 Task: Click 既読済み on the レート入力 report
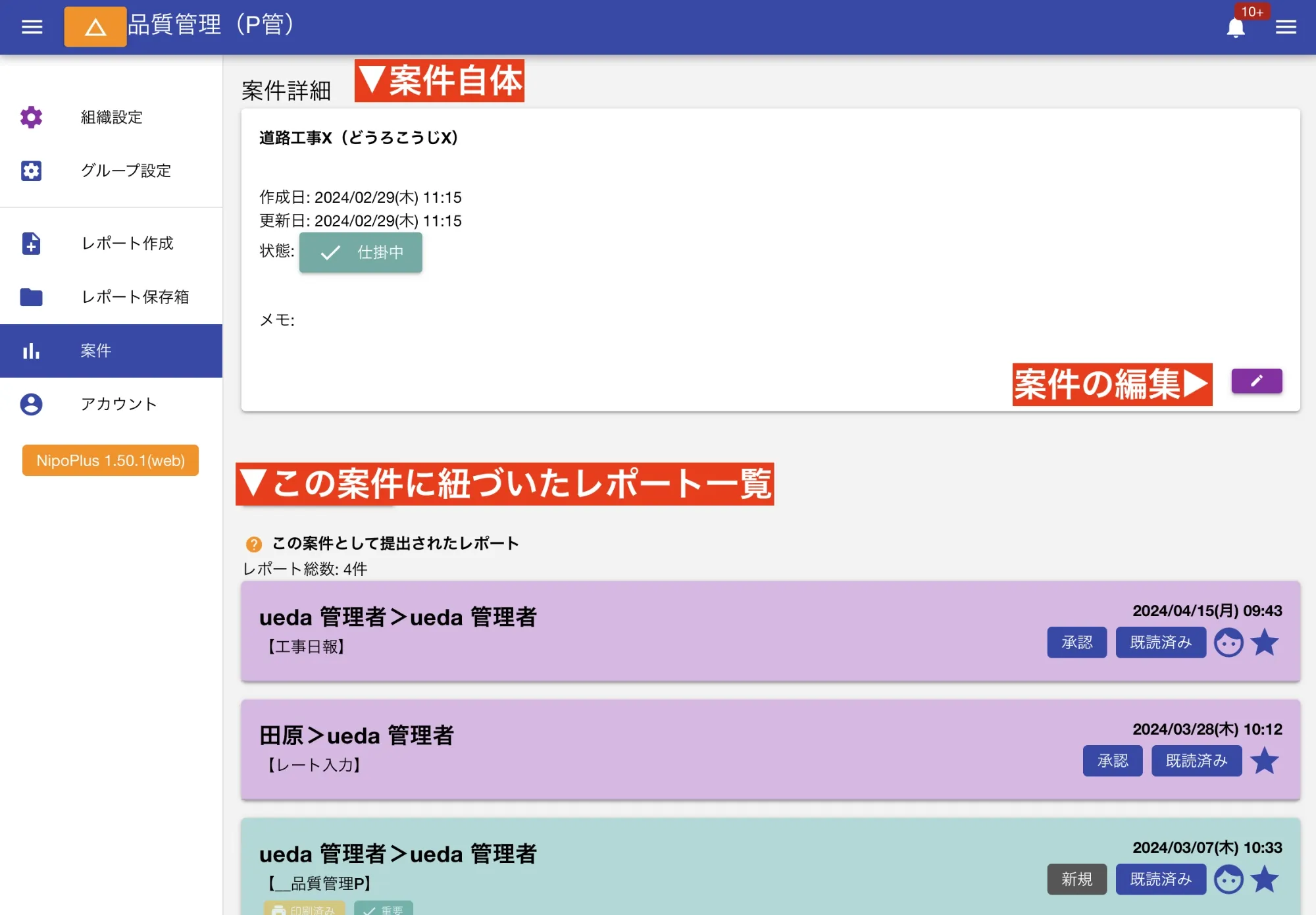coord(1196,761)
